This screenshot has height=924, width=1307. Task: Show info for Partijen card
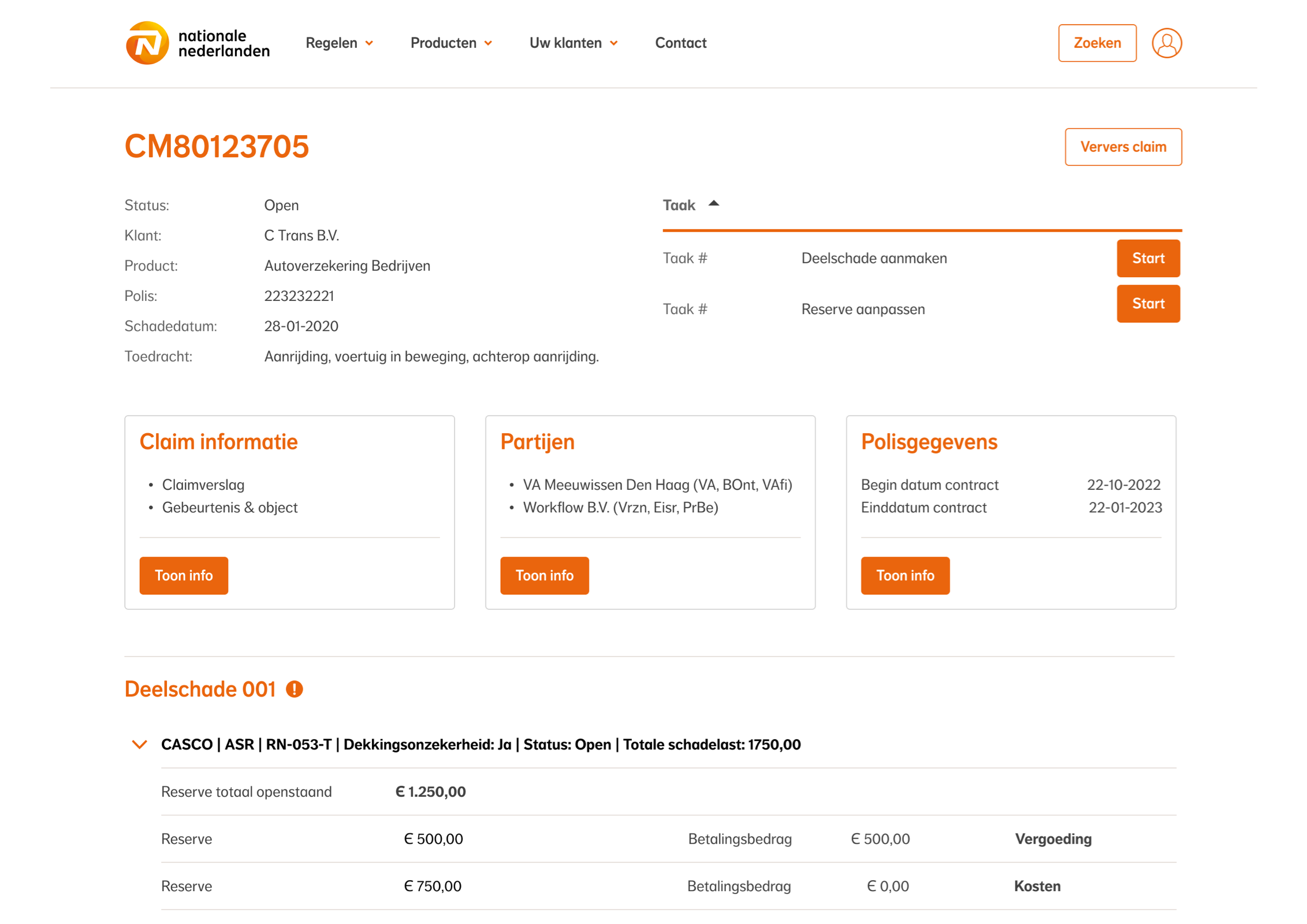click(544, 575)
